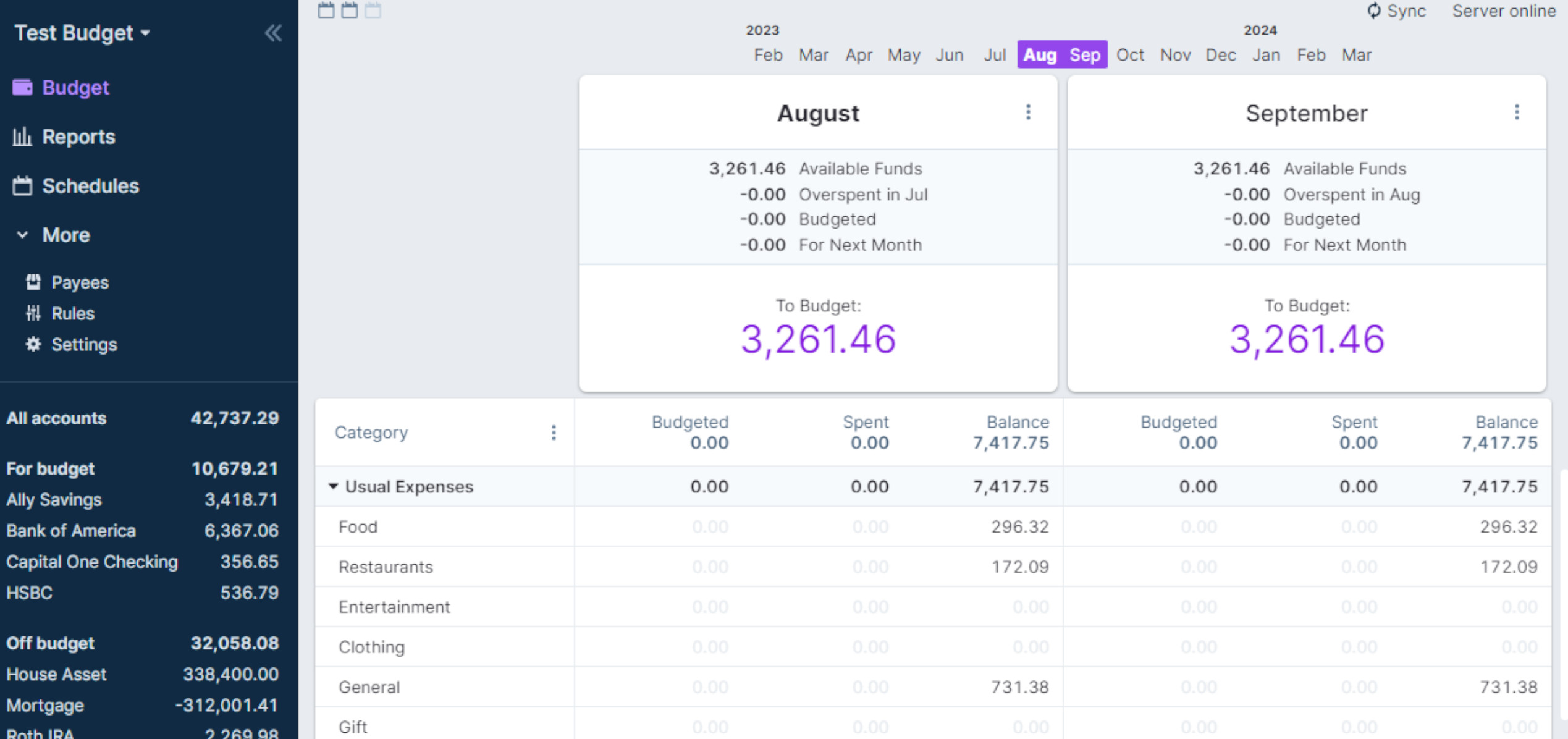The width and height of the screenshot is (1568, 739).
Task: Edit Food budgeted amount for August
Action: (710, 526)
